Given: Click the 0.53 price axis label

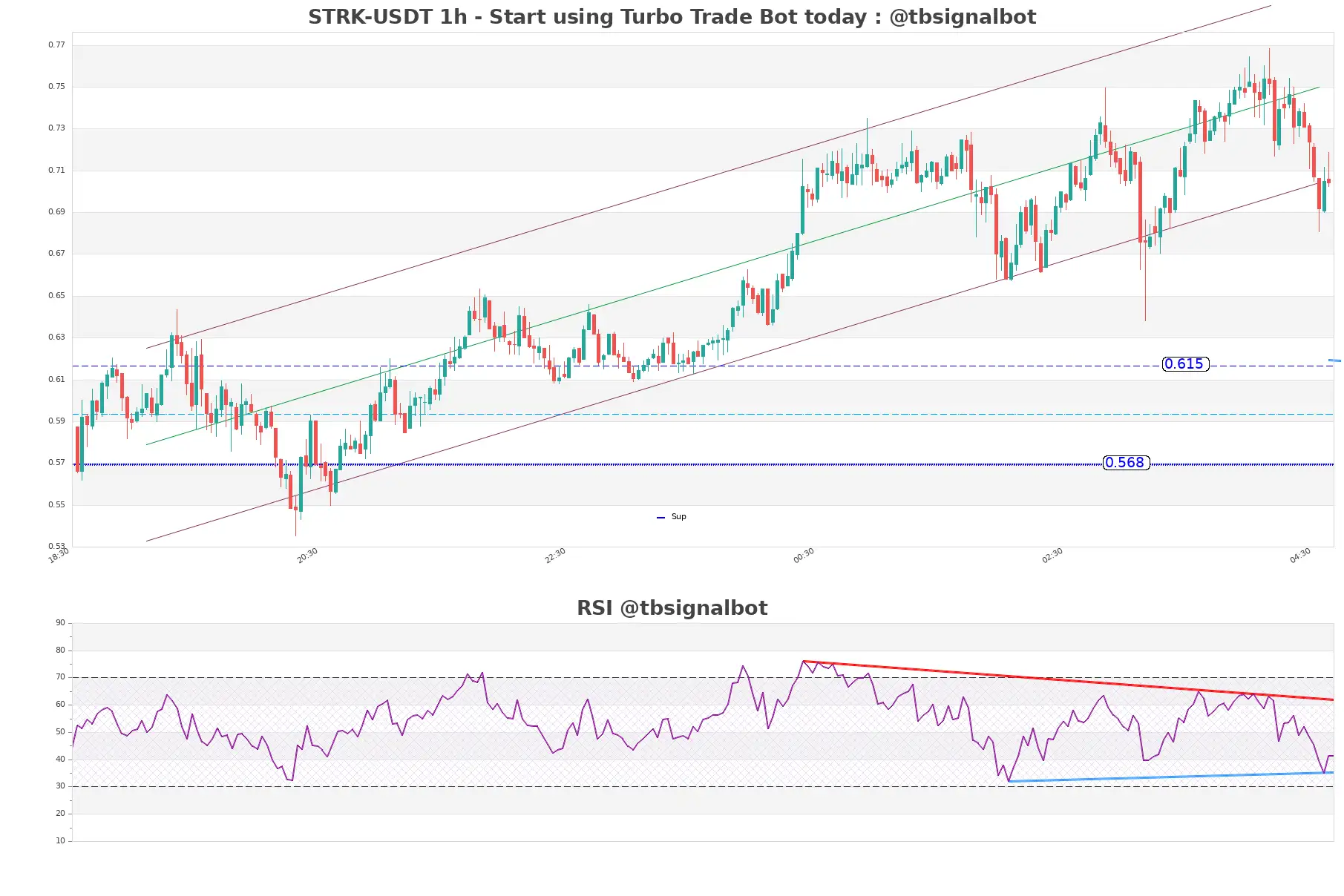Looking at the screenshot, I should (x=56, y=547).
